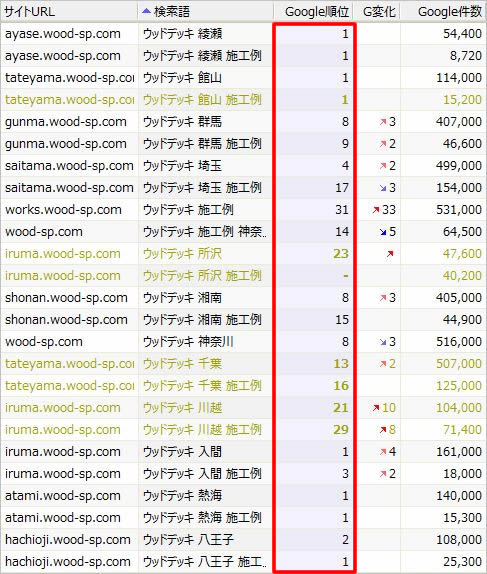This screenshot has height=574, width=487.
Task: Click the blue down arrow change cell showing 5
Action: 387,231
